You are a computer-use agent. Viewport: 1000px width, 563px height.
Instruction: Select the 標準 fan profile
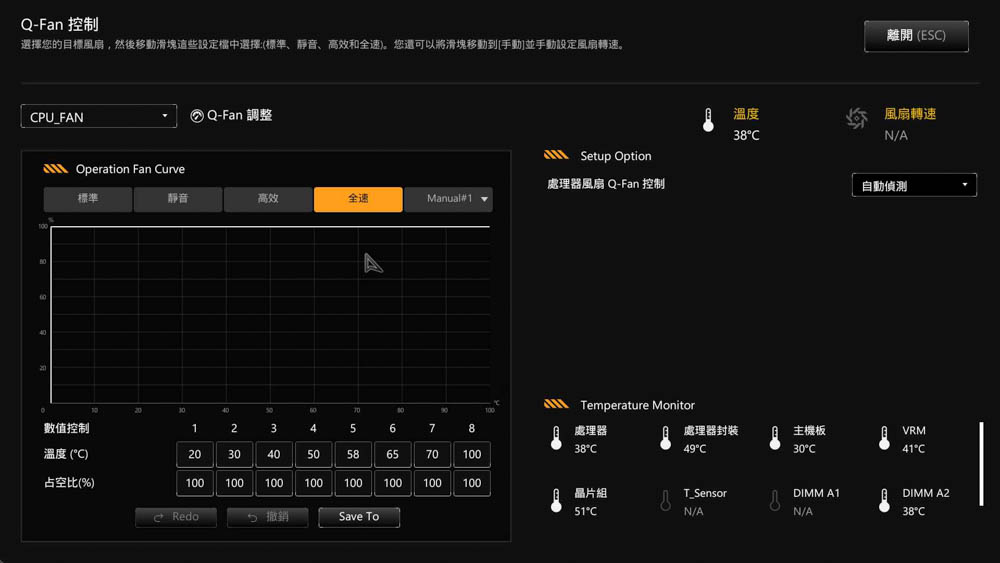[88, 199]
